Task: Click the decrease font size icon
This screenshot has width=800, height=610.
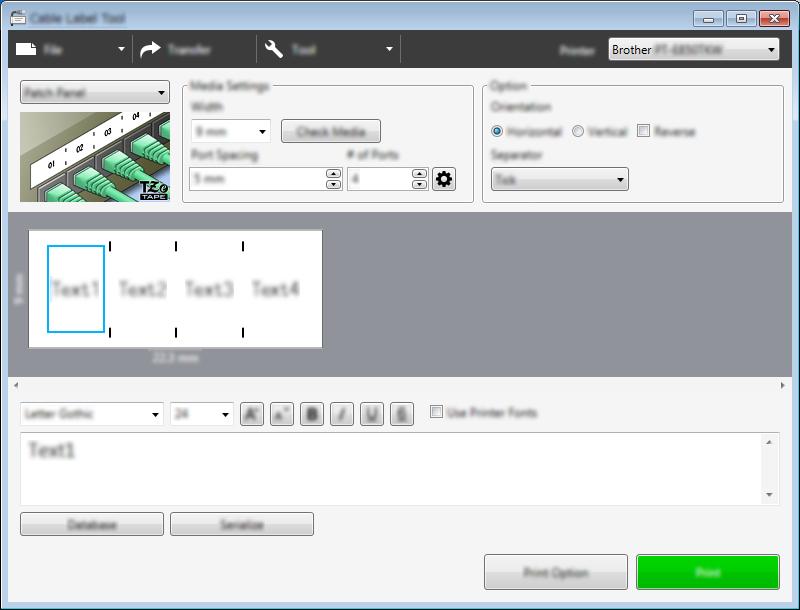Action: 282,414
